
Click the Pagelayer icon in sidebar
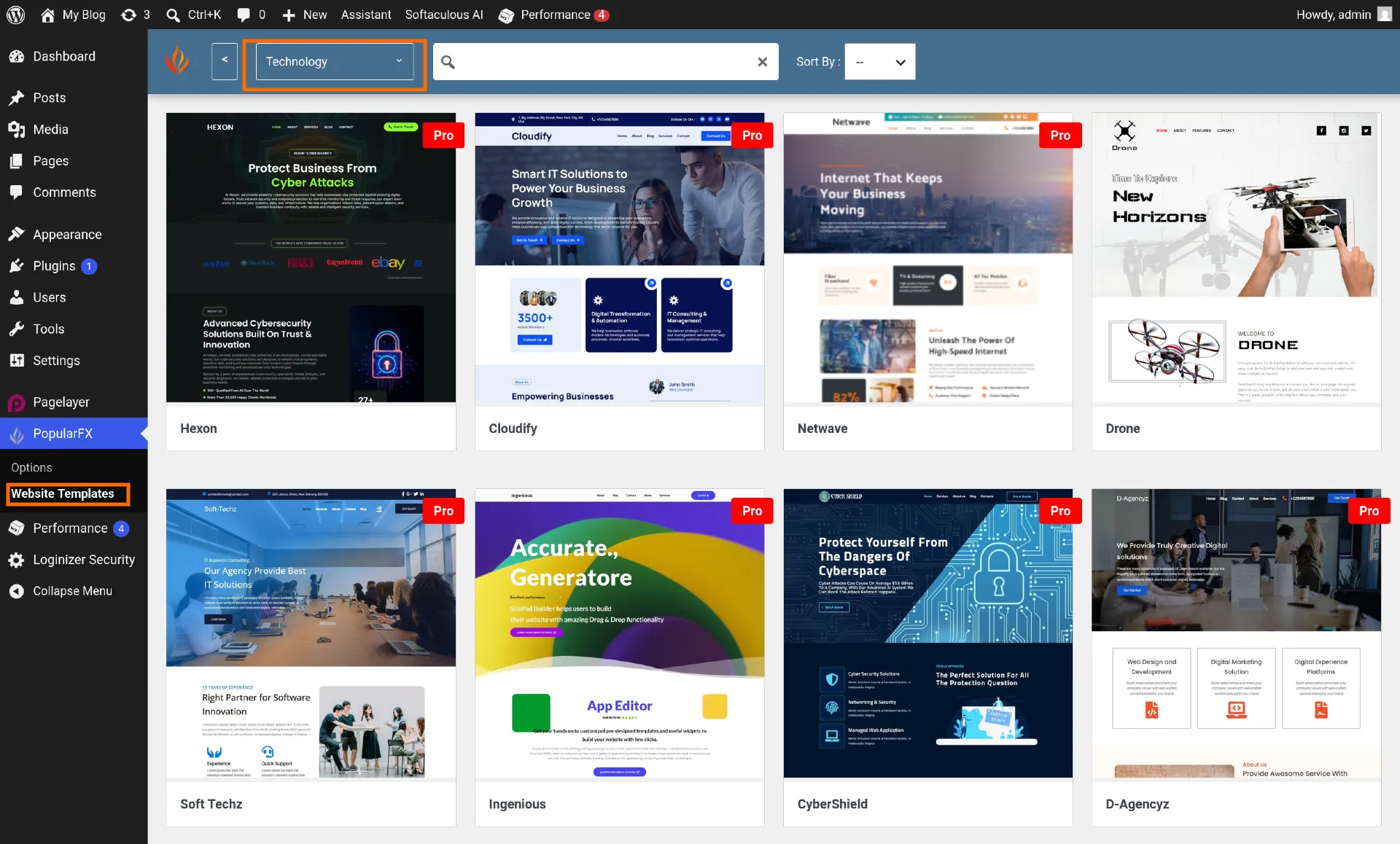[x=16, y=402]
